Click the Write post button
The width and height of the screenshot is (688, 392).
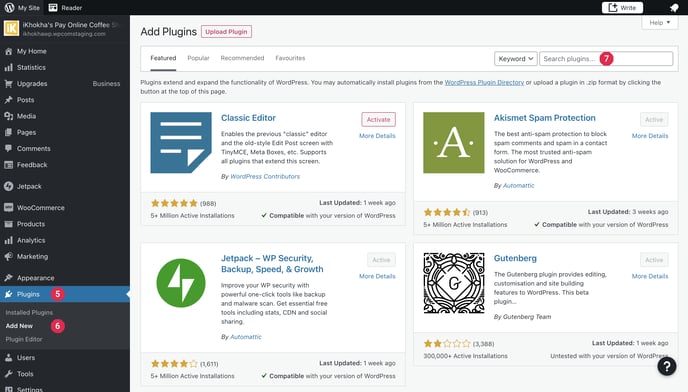pyautogui.click(x=622, y=7)
